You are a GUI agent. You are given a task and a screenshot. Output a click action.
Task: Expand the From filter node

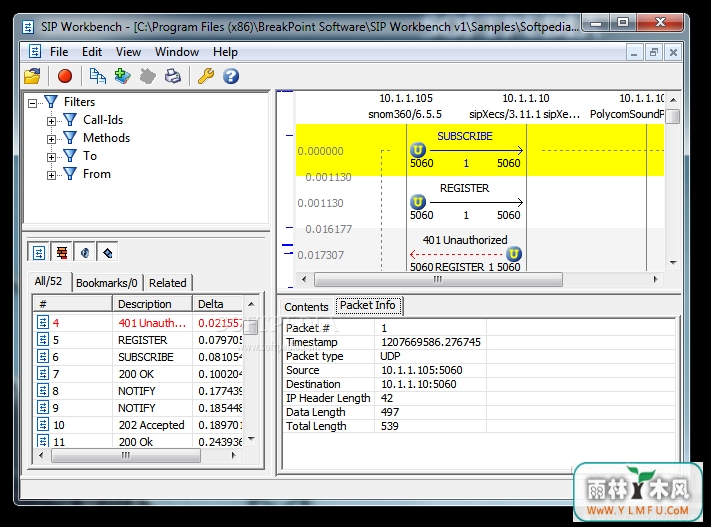(51, 176)
